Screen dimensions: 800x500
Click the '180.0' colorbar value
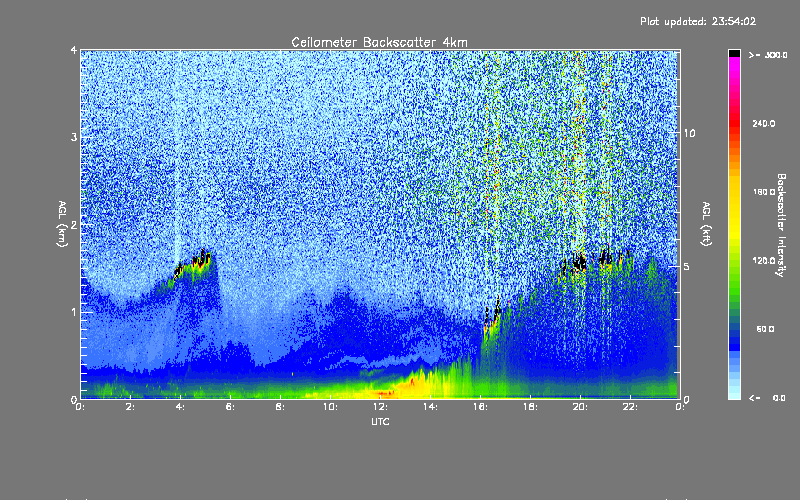click(x=764, y=192)
